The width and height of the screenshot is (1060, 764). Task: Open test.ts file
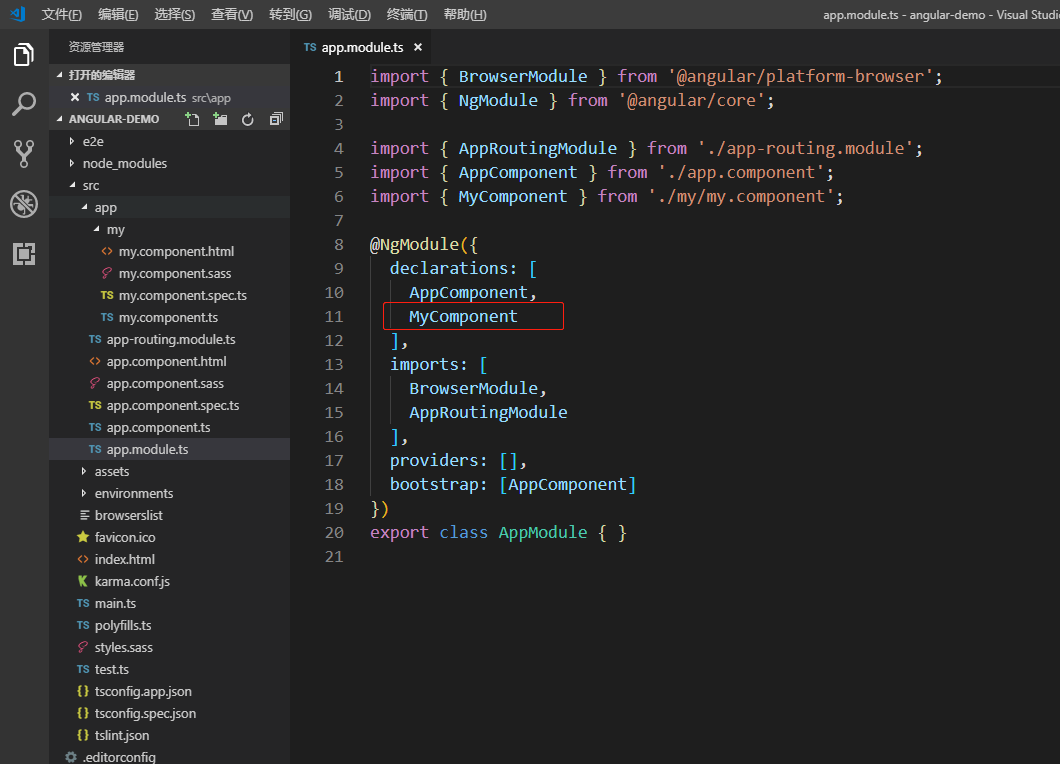(170, 669)
